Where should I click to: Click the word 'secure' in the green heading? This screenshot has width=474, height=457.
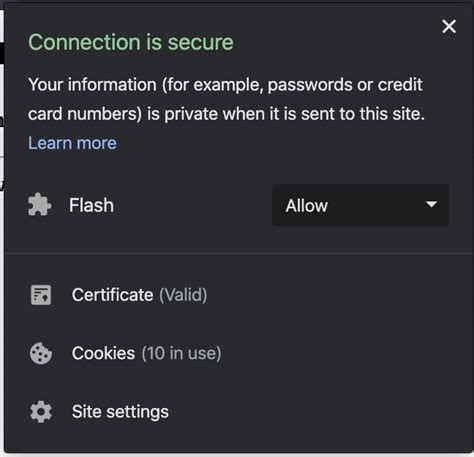(200, 42)
